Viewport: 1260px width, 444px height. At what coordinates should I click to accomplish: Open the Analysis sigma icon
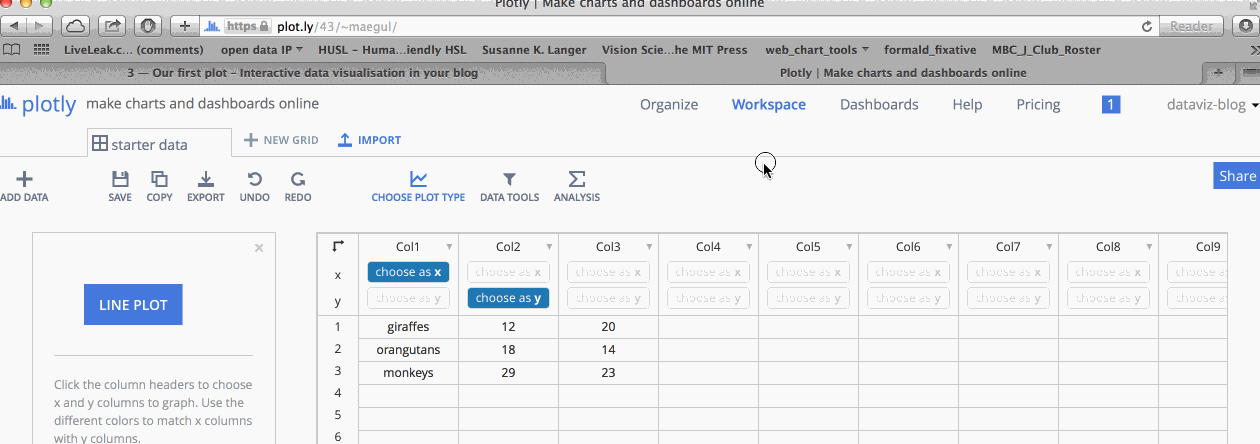[x=577, y=179]
